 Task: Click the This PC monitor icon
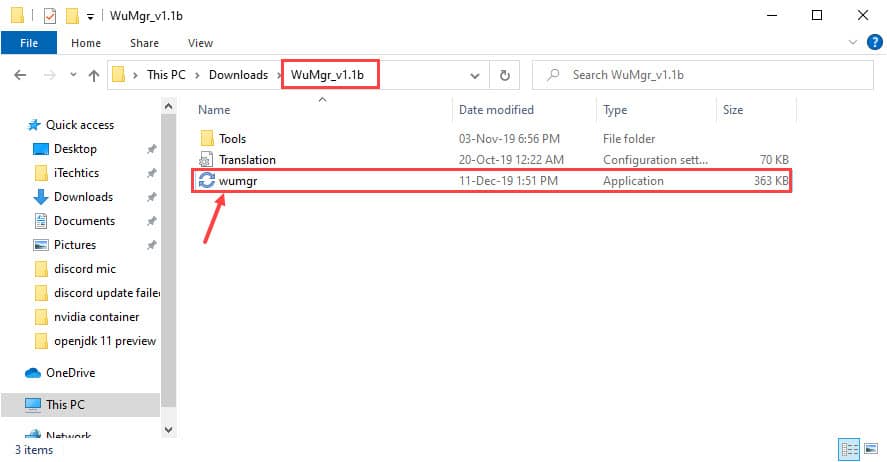pos(33,405)
